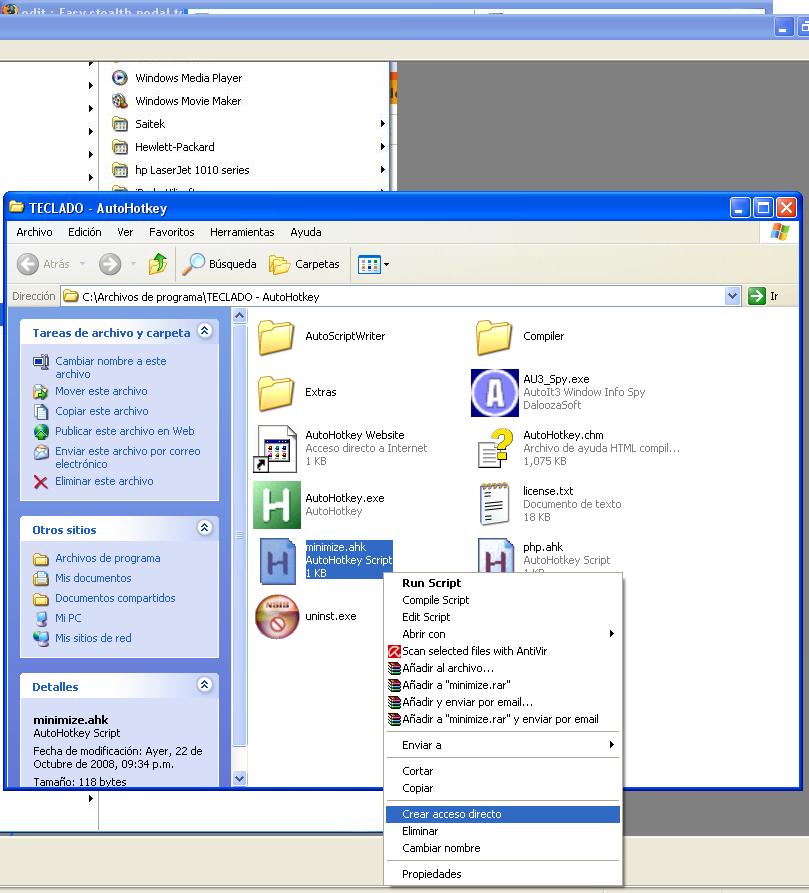809x893 pixels.
Task: Collapse the Otros sitios panel
Action: click(204, 528)
